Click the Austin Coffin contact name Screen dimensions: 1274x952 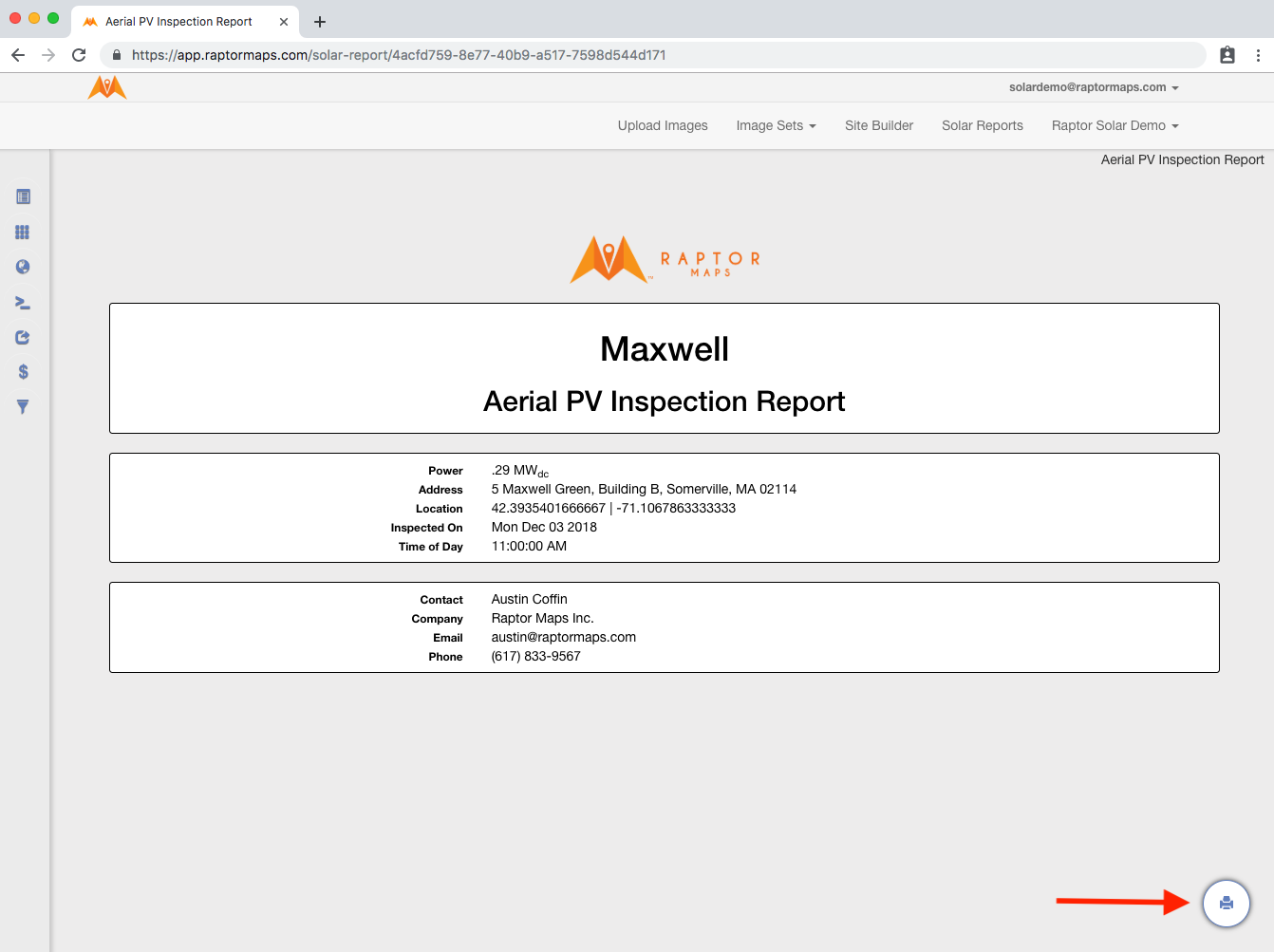529,599
